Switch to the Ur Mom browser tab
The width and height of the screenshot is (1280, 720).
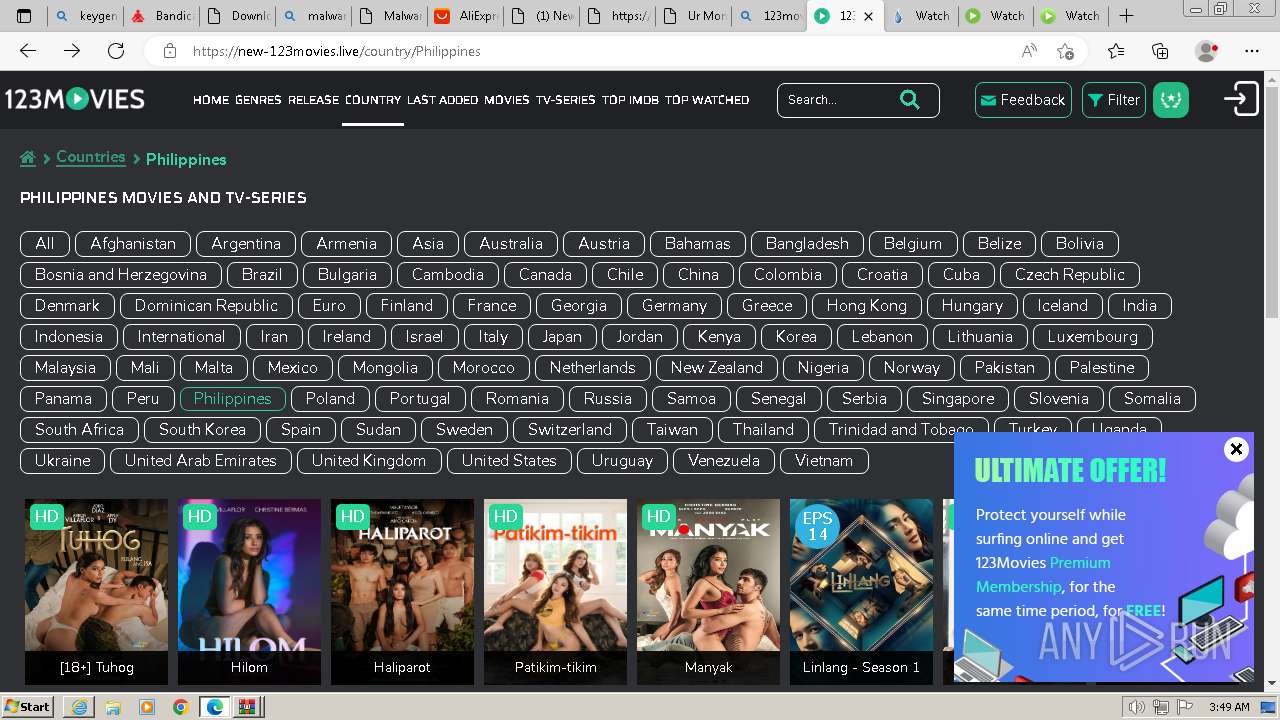693,15
